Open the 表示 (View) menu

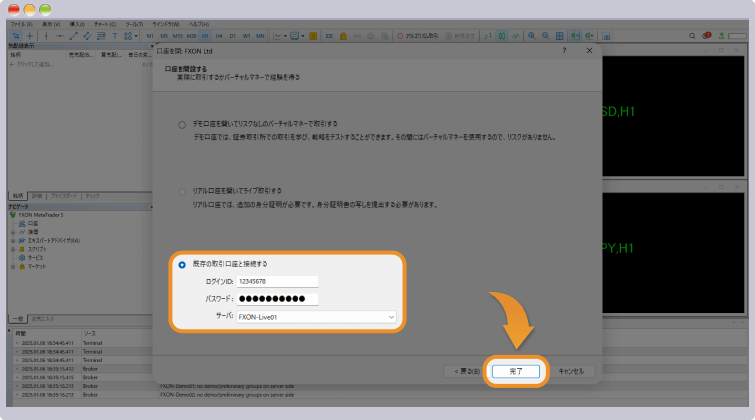51,24
